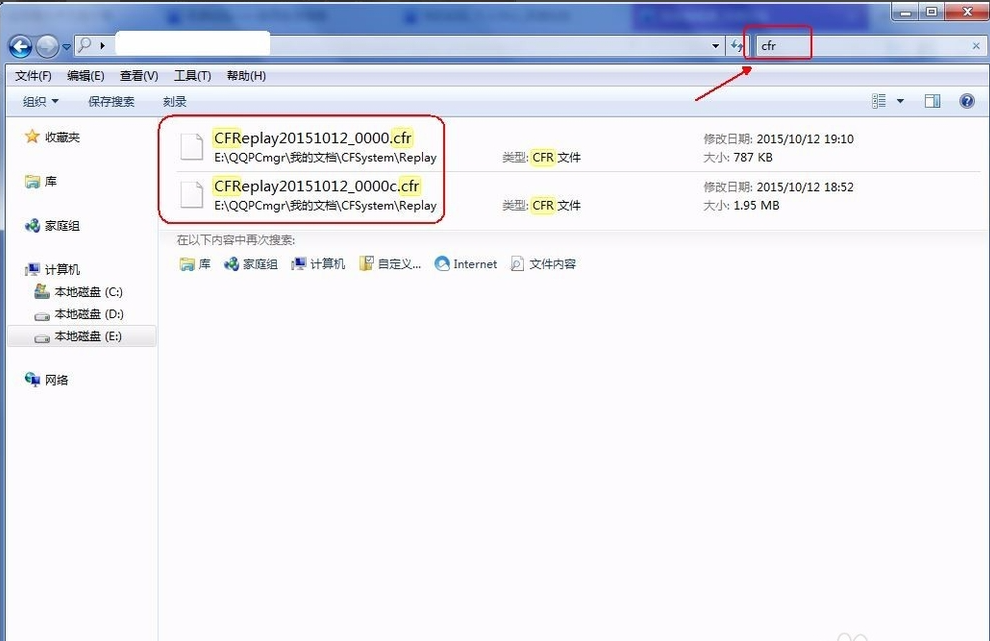Click the 刻录 toolbar button

(x=175, y=101)
